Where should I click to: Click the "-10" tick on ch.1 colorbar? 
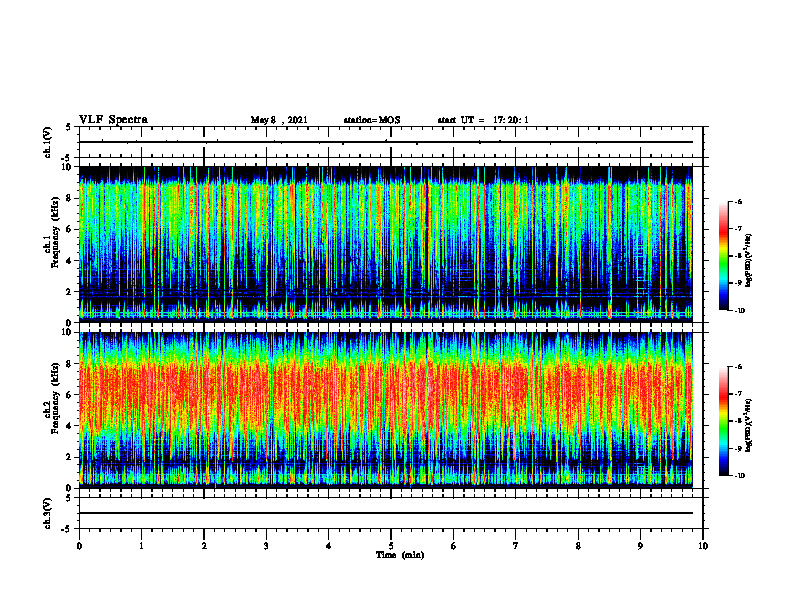[x=739, y=311]
